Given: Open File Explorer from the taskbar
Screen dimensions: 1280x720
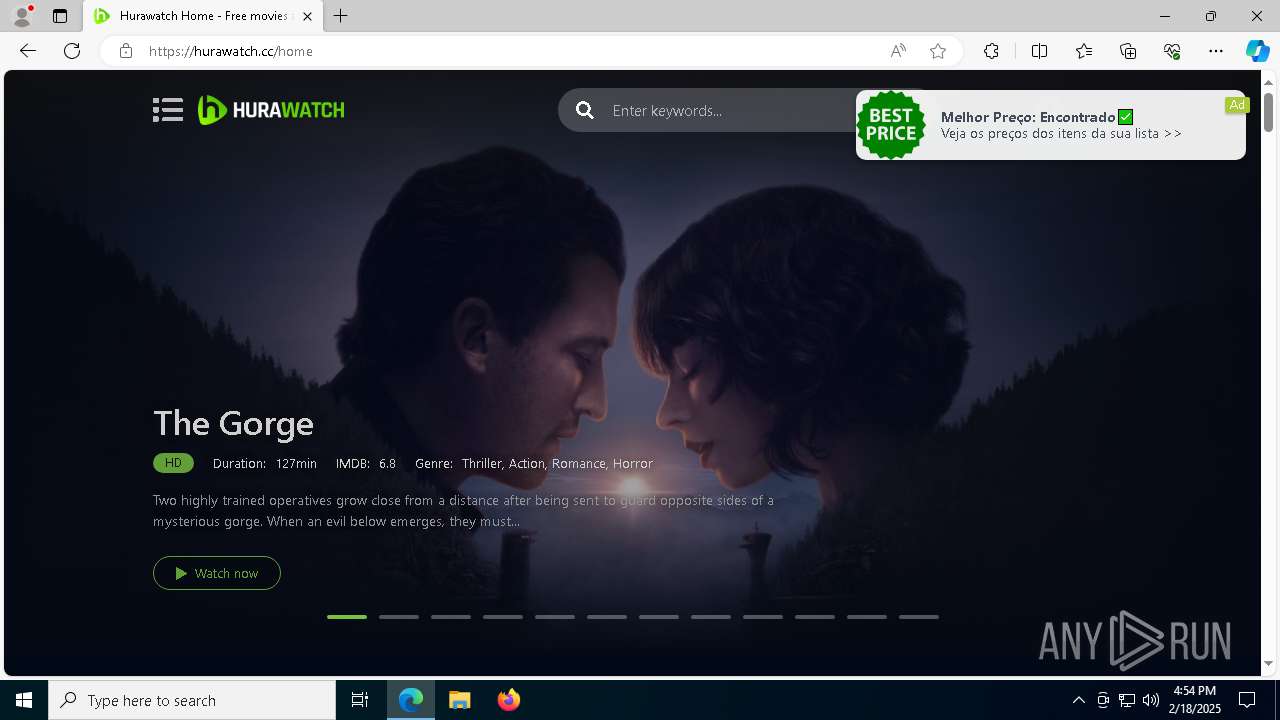Looking at the screenshot, I should pyautogui.click(x=459, y=700).
